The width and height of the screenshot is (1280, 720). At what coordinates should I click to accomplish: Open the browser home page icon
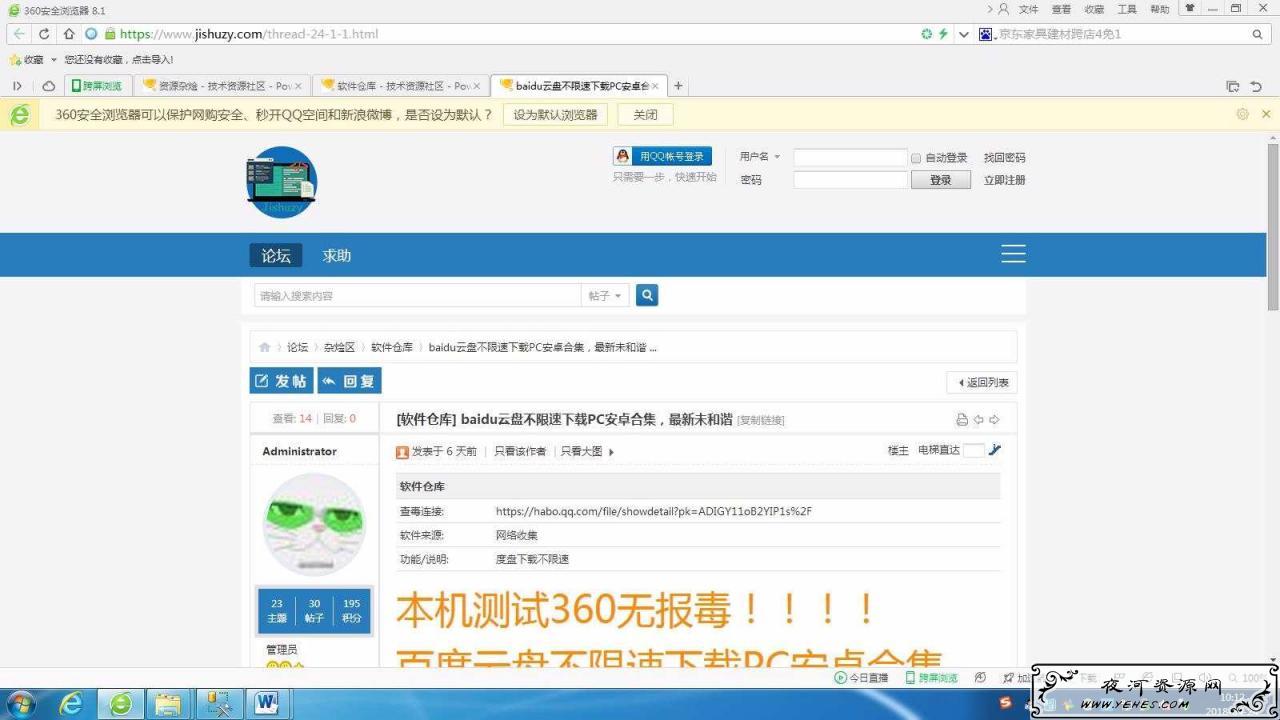[69, 34]
